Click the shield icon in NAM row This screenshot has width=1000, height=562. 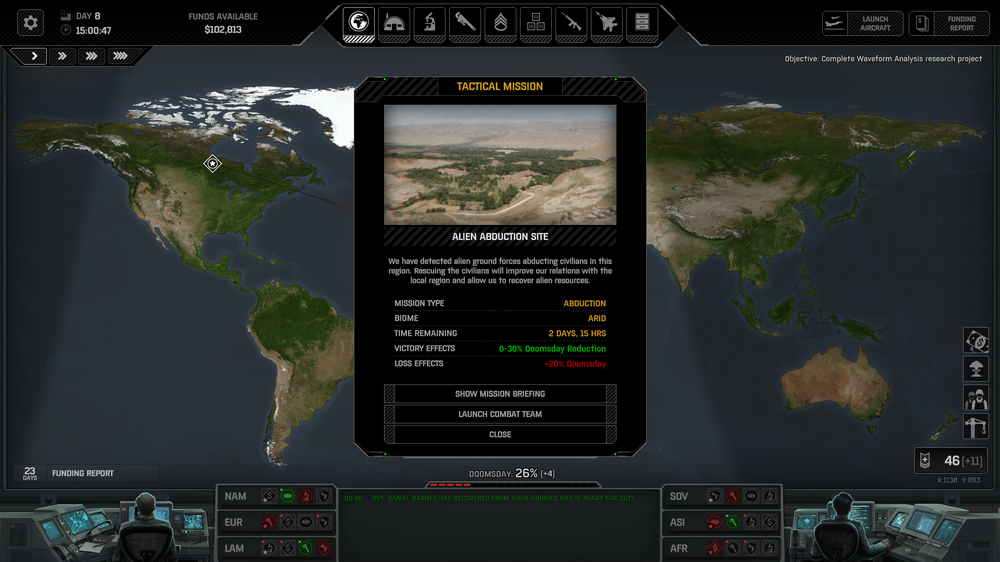pyautogui.click(x=324, y=496)
